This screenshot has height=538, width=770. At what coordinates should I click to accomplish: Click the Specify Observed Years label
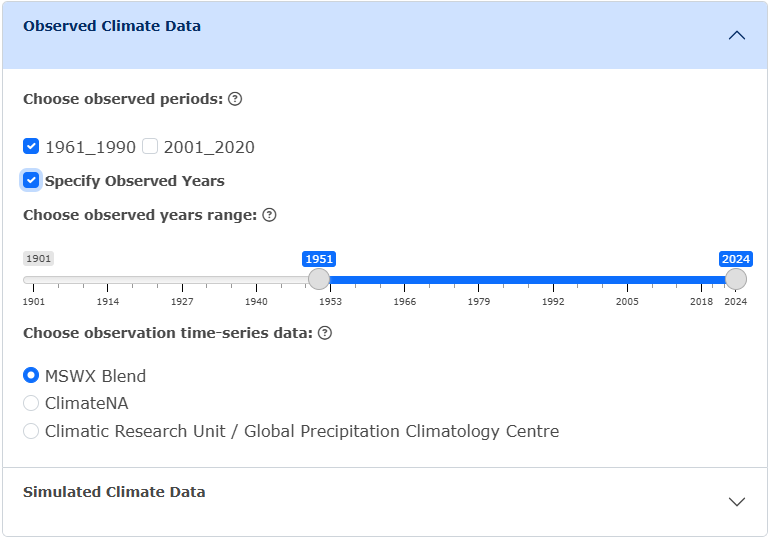pyautogui.click(x=135, y=181)
